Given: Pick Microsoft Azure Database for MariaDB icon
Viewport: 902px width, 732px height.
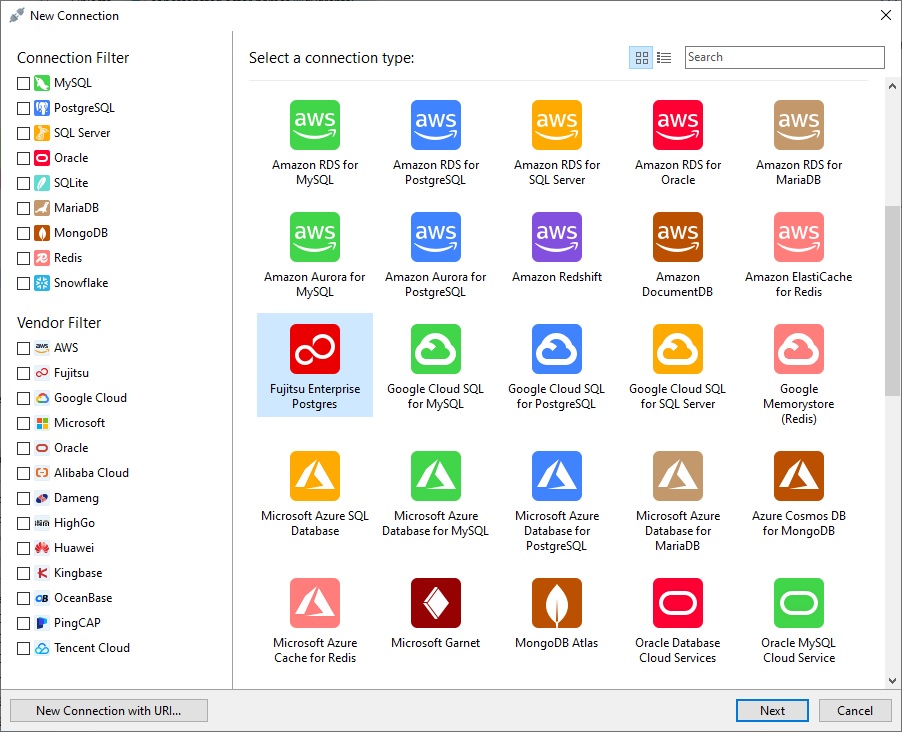Looking at the screenshot, I should [x=678, y=476].
